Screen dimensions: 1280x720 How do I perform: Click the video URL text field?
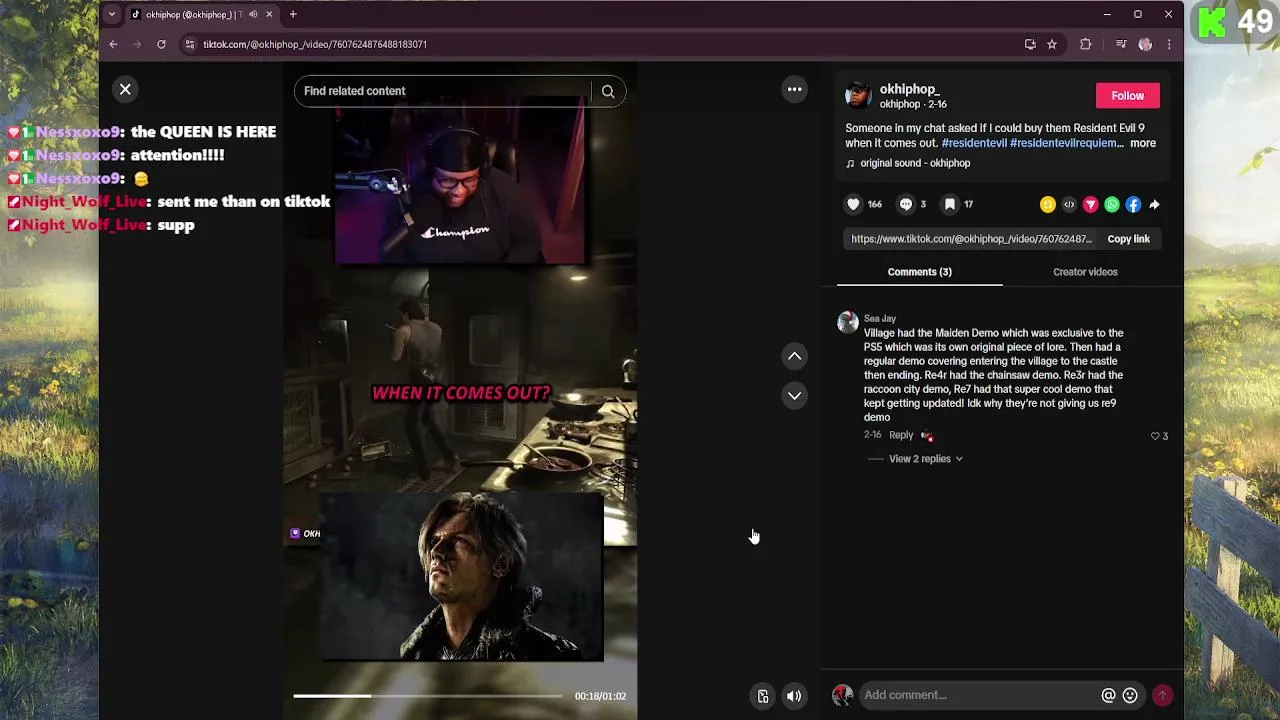[x=971, y=239]
